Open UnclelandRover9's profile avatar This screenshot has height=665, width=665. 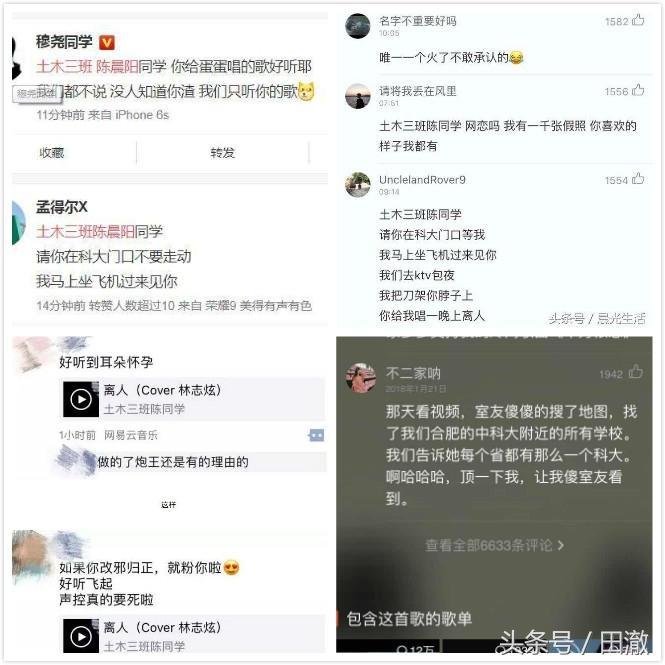(x=358, y=184)
